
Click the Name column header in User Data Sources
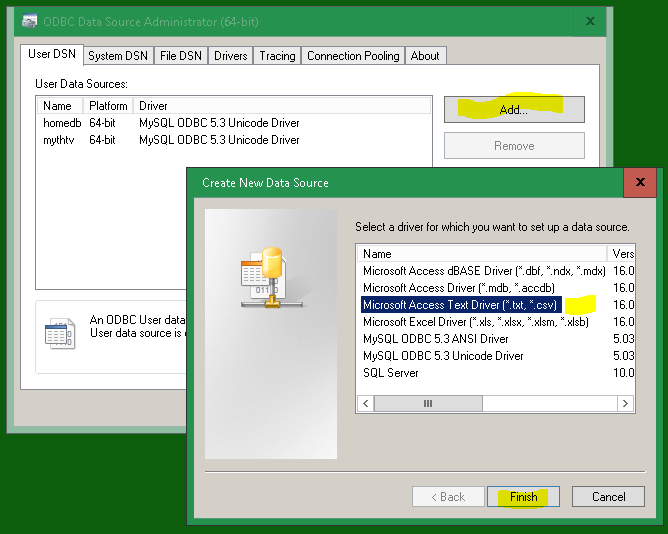60,106
